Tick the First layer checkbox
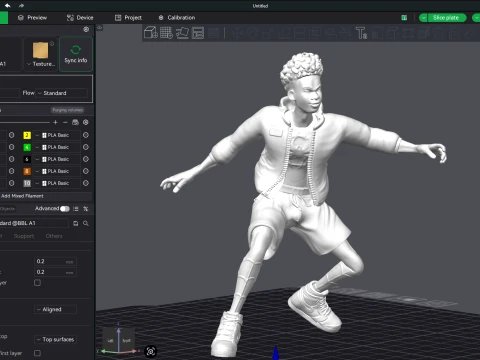Screen dimensions: 480x360 pos(37,353)
